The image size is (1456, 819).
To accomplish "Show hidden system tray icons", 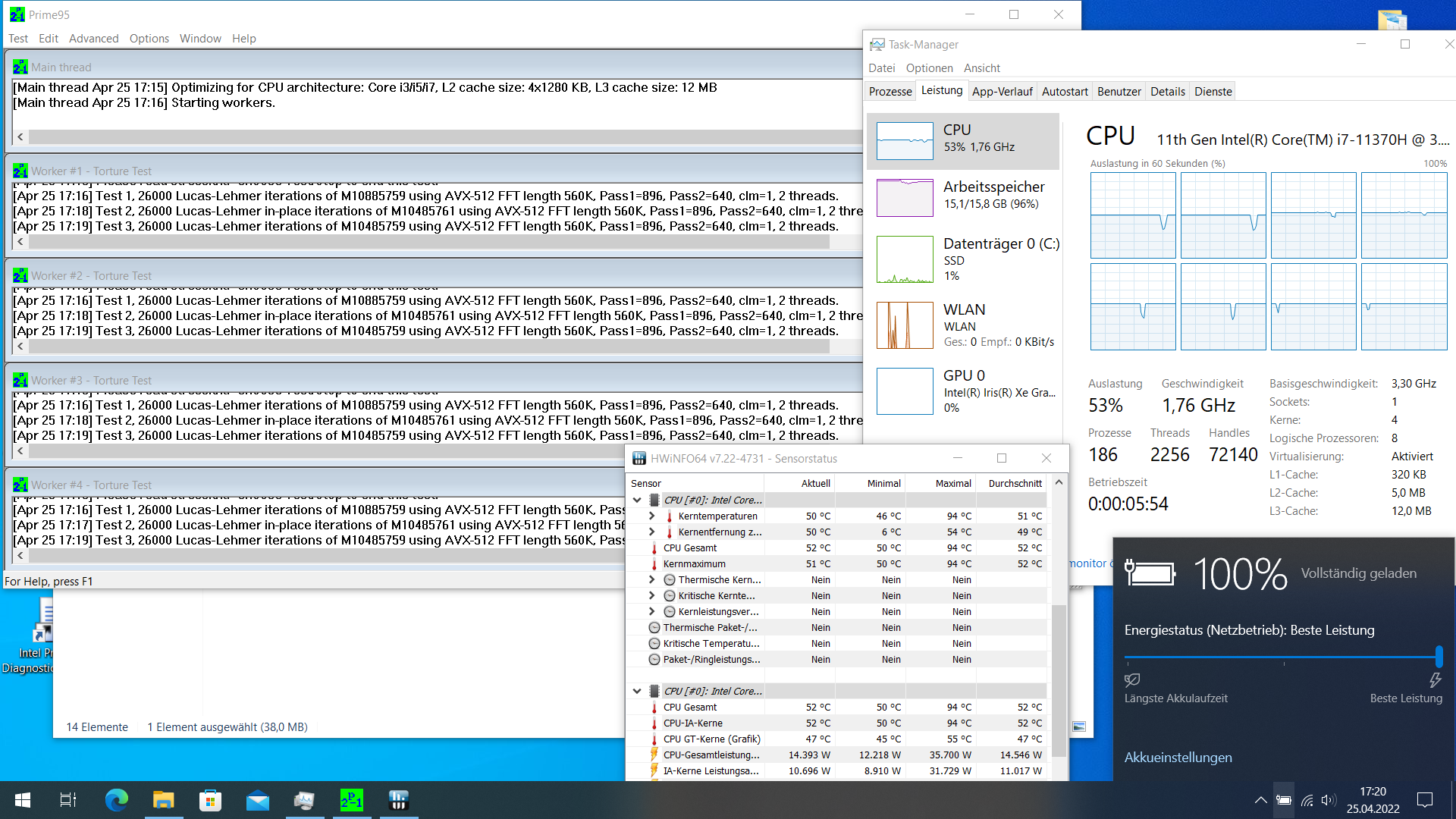I will (1260, 800).
